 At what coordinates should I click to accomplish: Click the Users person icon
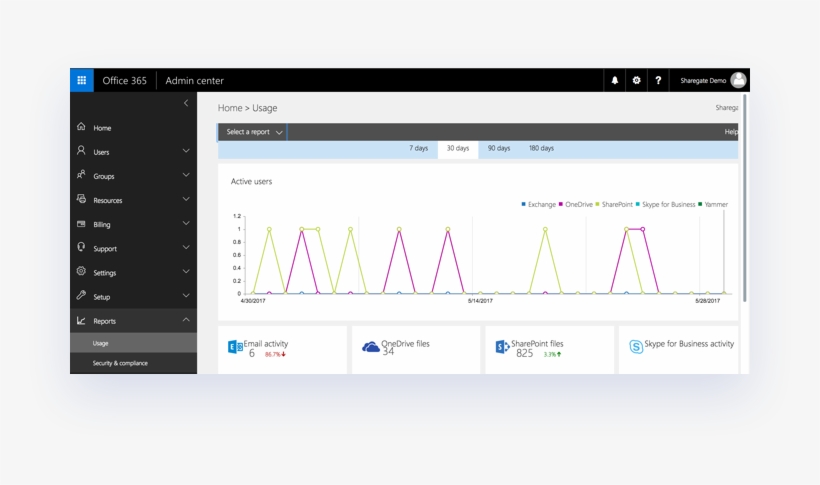(x=81, y=151)
